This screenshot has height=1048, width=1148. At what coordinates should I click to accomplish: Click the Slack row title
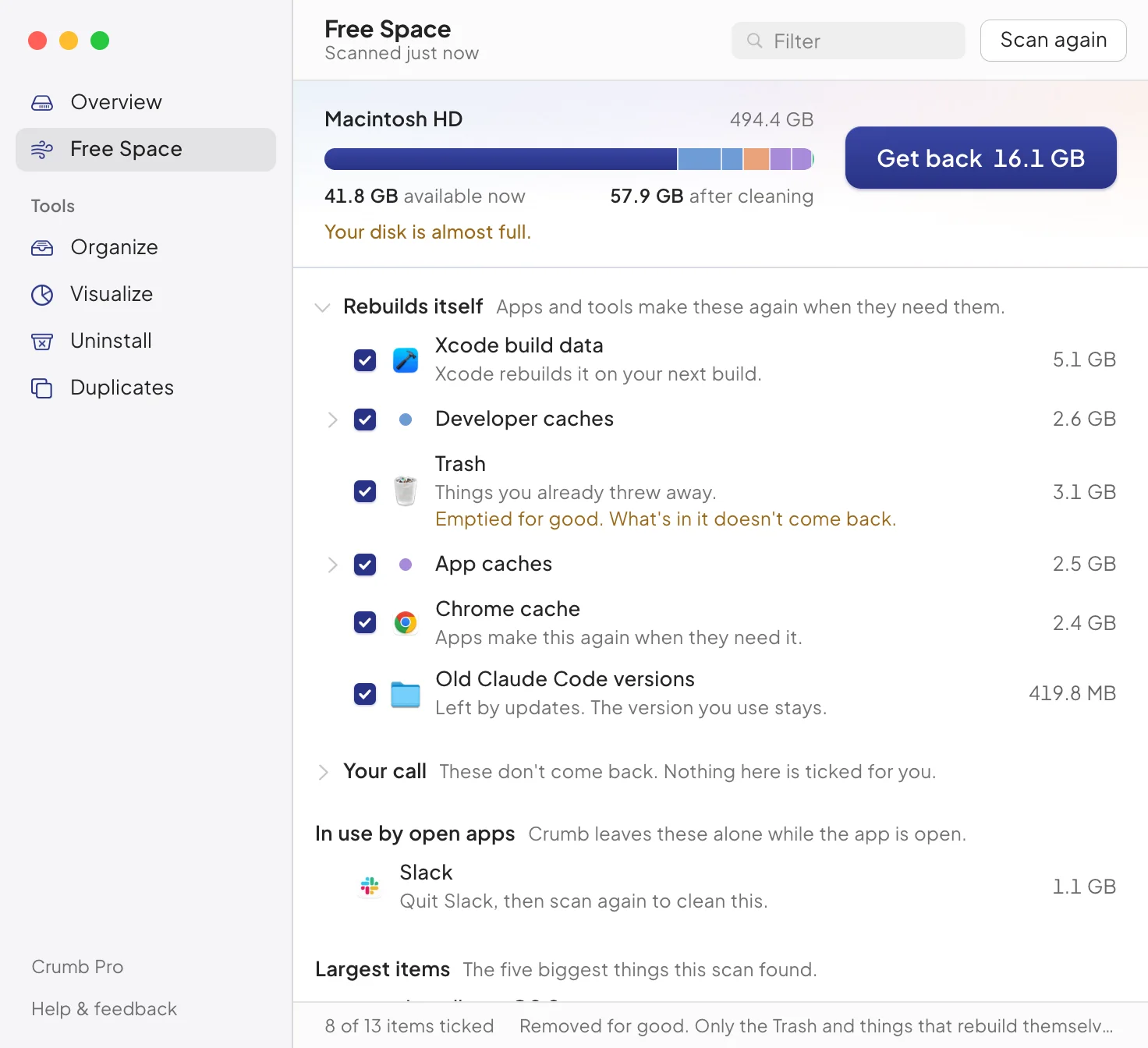[x=426, y=873]
